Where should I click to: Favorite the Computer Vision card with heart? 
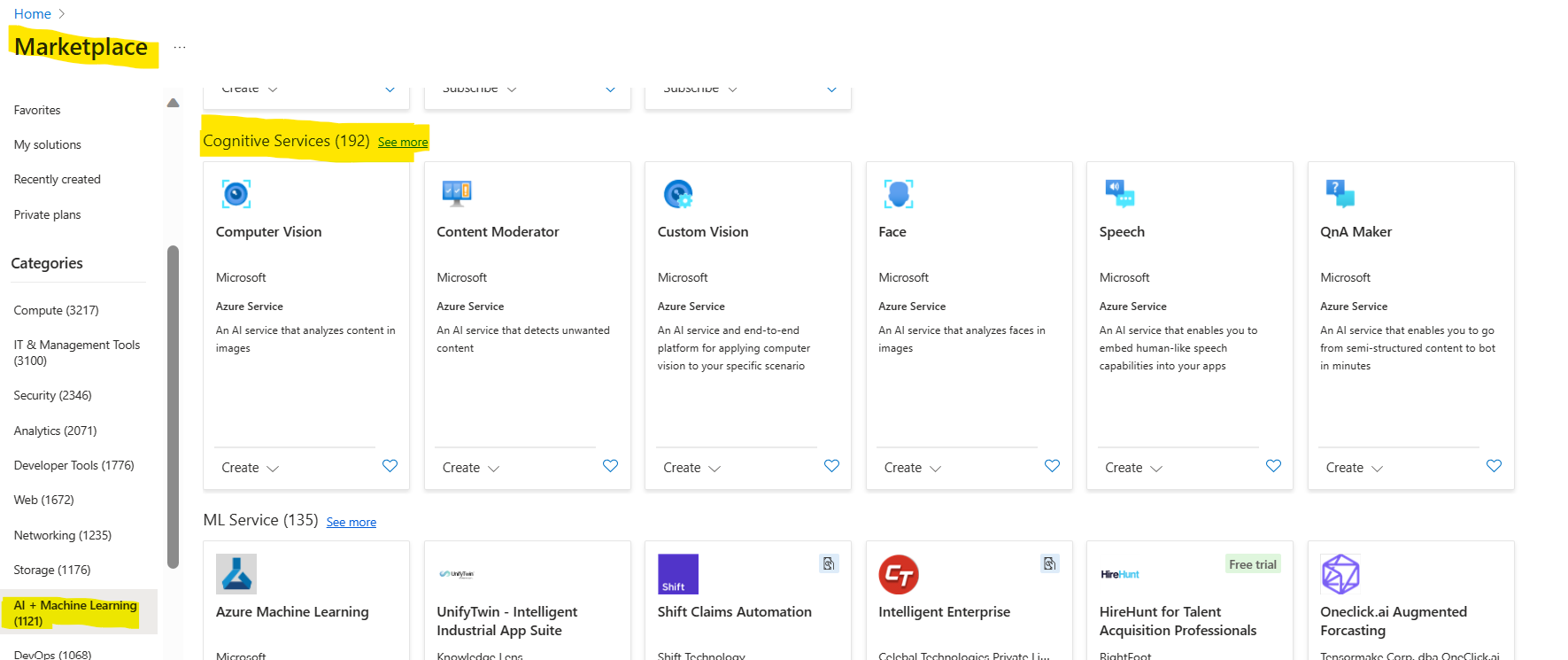[390, 466]
